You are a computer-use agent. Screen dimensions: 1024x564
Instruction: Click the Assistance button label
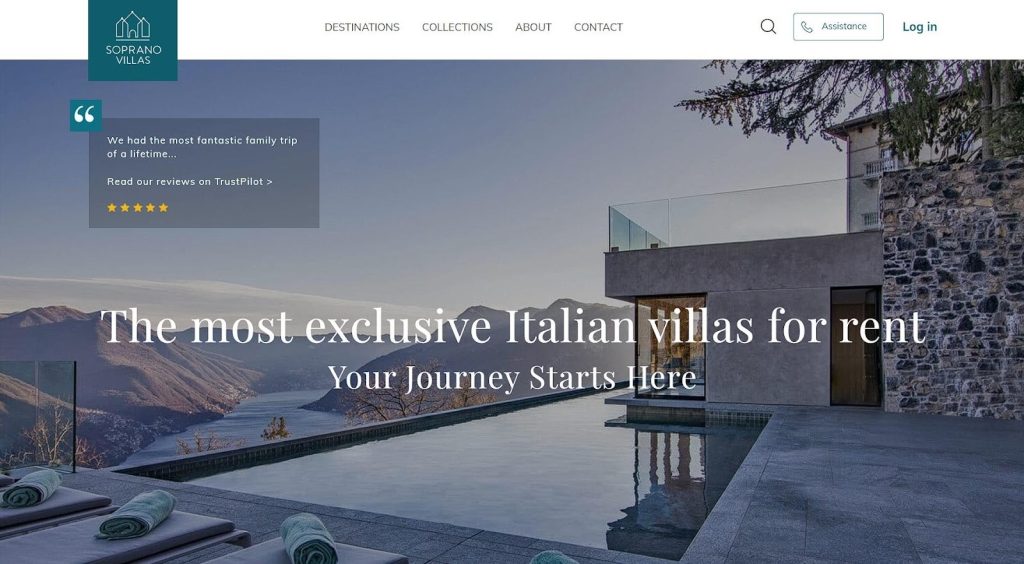click(844, 26)
